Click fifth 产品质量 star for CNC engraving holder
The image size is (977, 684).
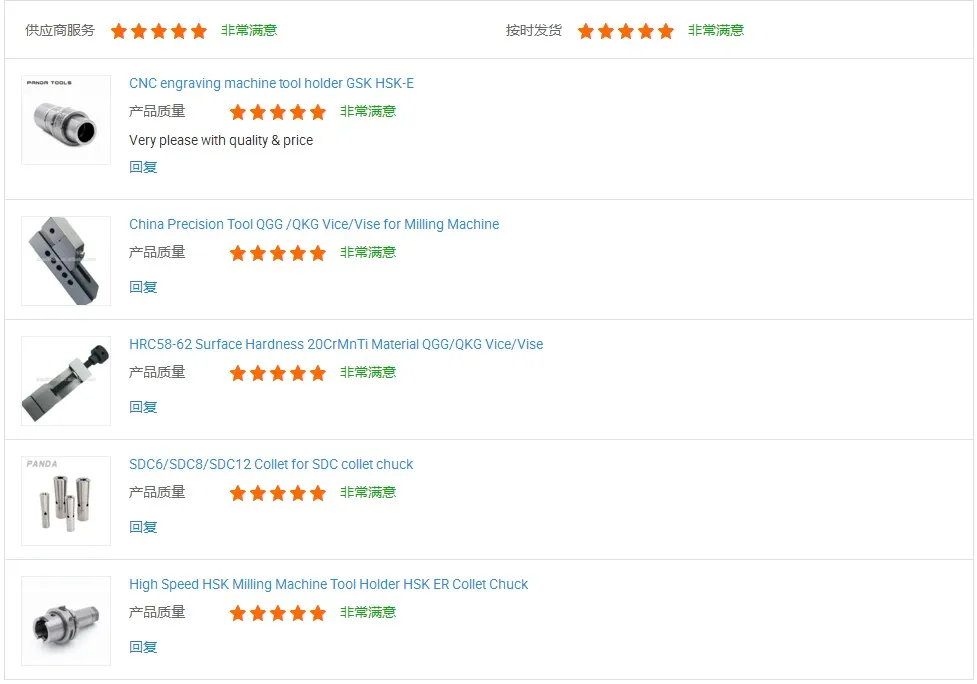point(318,112)
